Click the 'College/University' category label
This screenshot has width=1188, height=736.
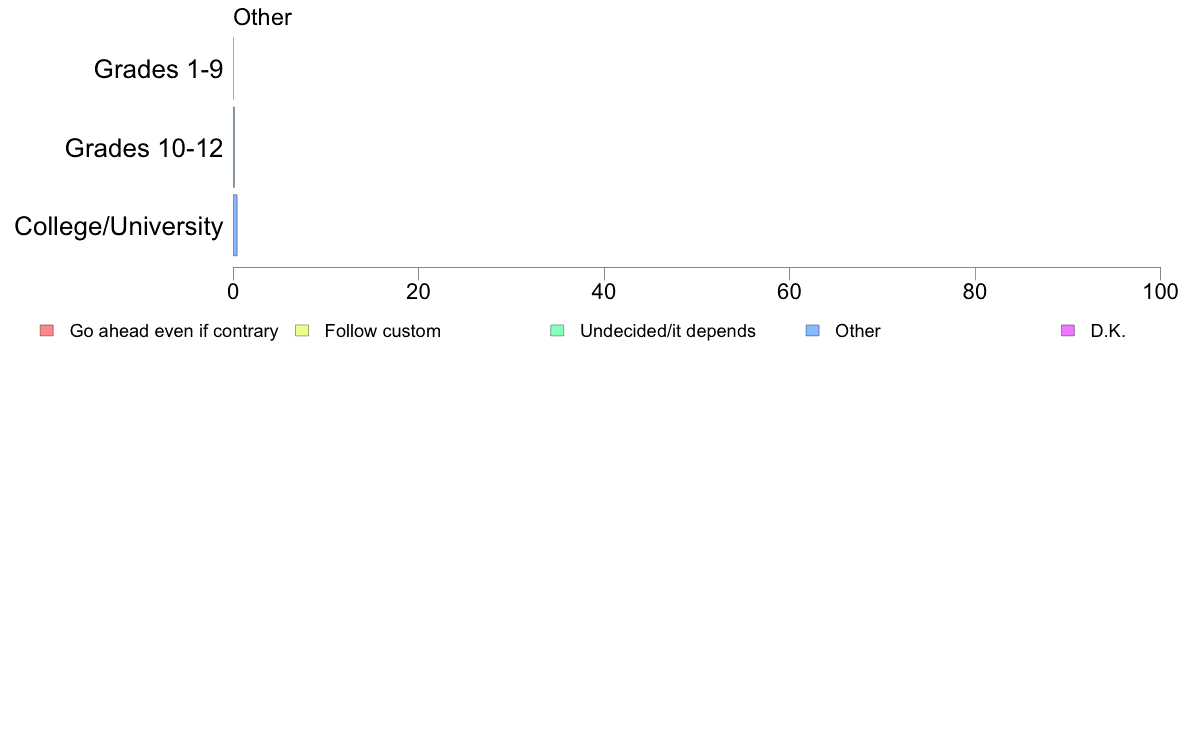[119, 226]
